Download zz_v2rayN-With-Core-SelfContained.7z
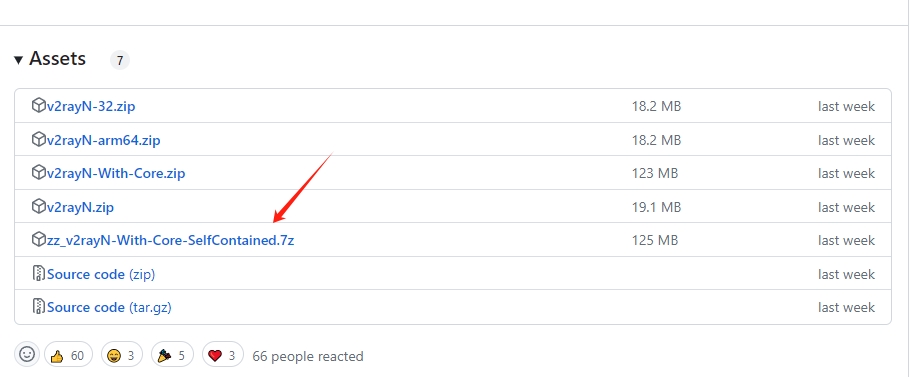 [x=170, y=240]
